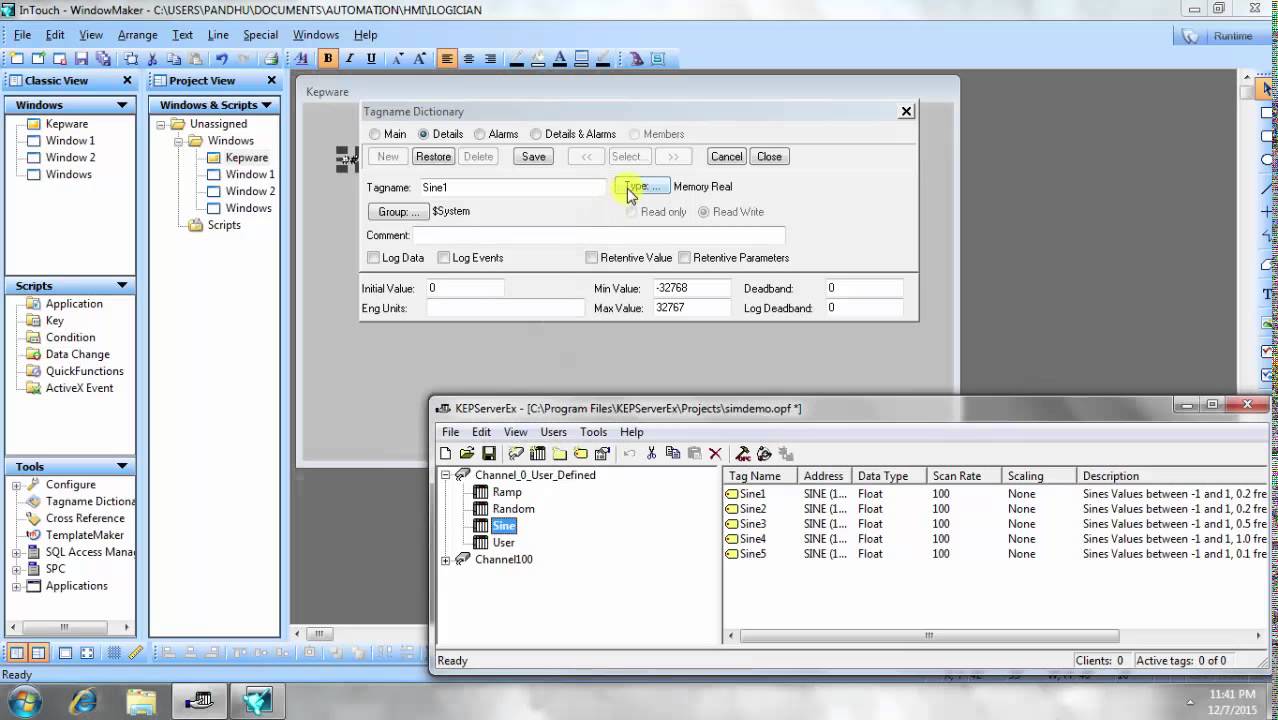1278x720 pixels.
Task: Open Internet Explorer from the taskbar
Action: 82,700
